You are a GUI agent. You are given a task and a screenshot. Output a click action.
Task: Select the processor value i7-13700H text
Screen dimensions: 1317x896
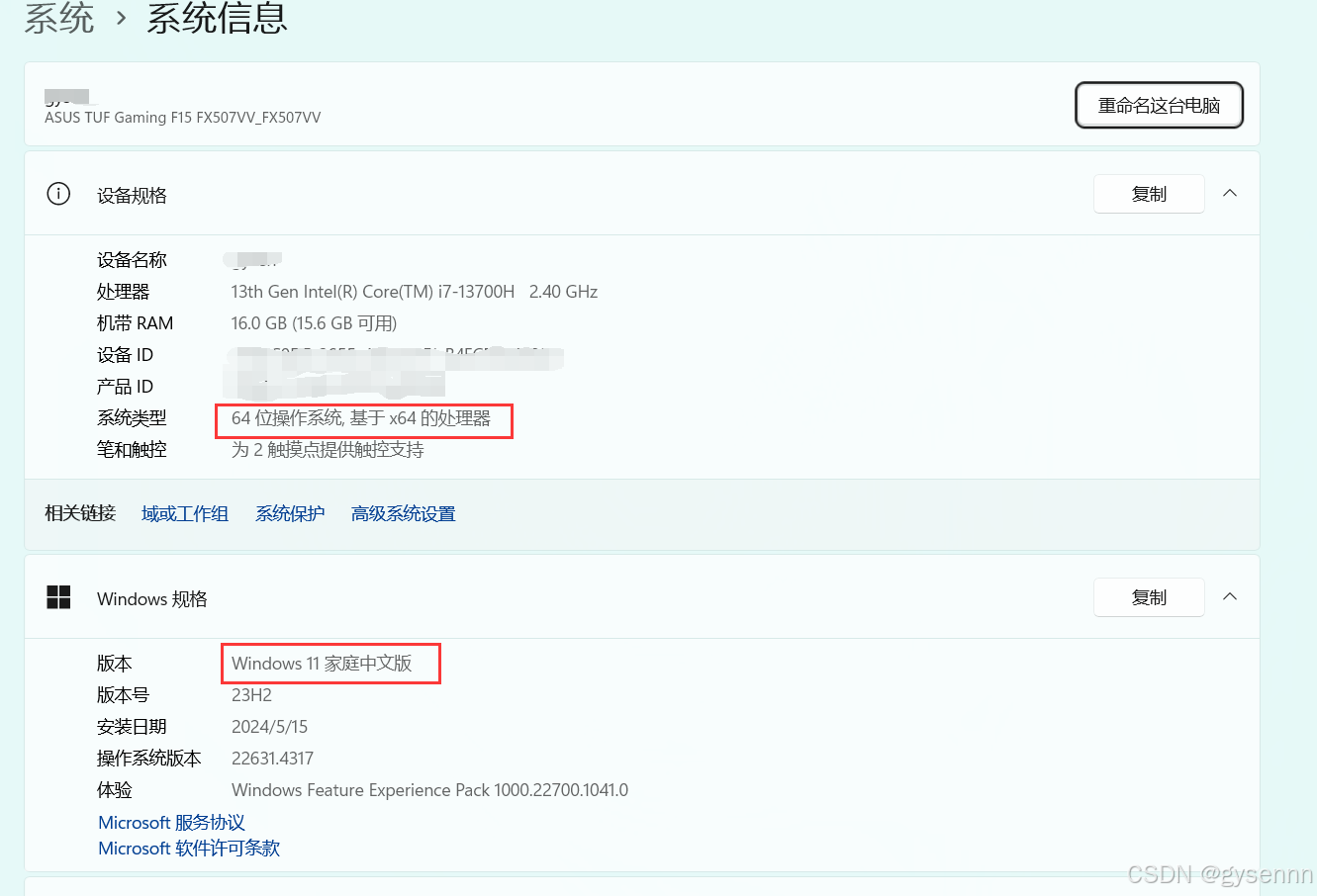tap(415, 292)
